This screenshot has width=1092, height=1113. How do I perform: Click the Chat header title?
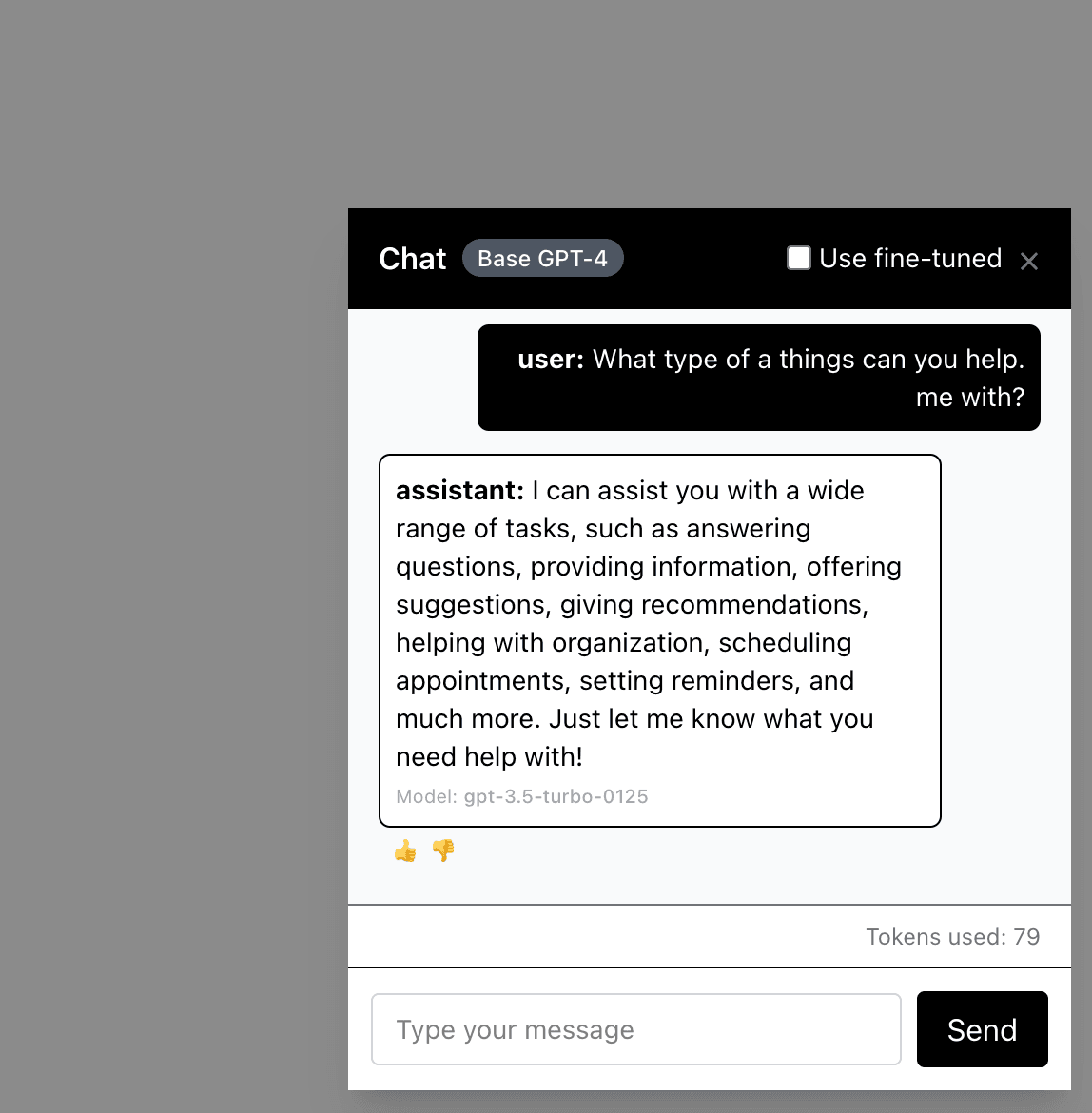click(x=412, y=259)
